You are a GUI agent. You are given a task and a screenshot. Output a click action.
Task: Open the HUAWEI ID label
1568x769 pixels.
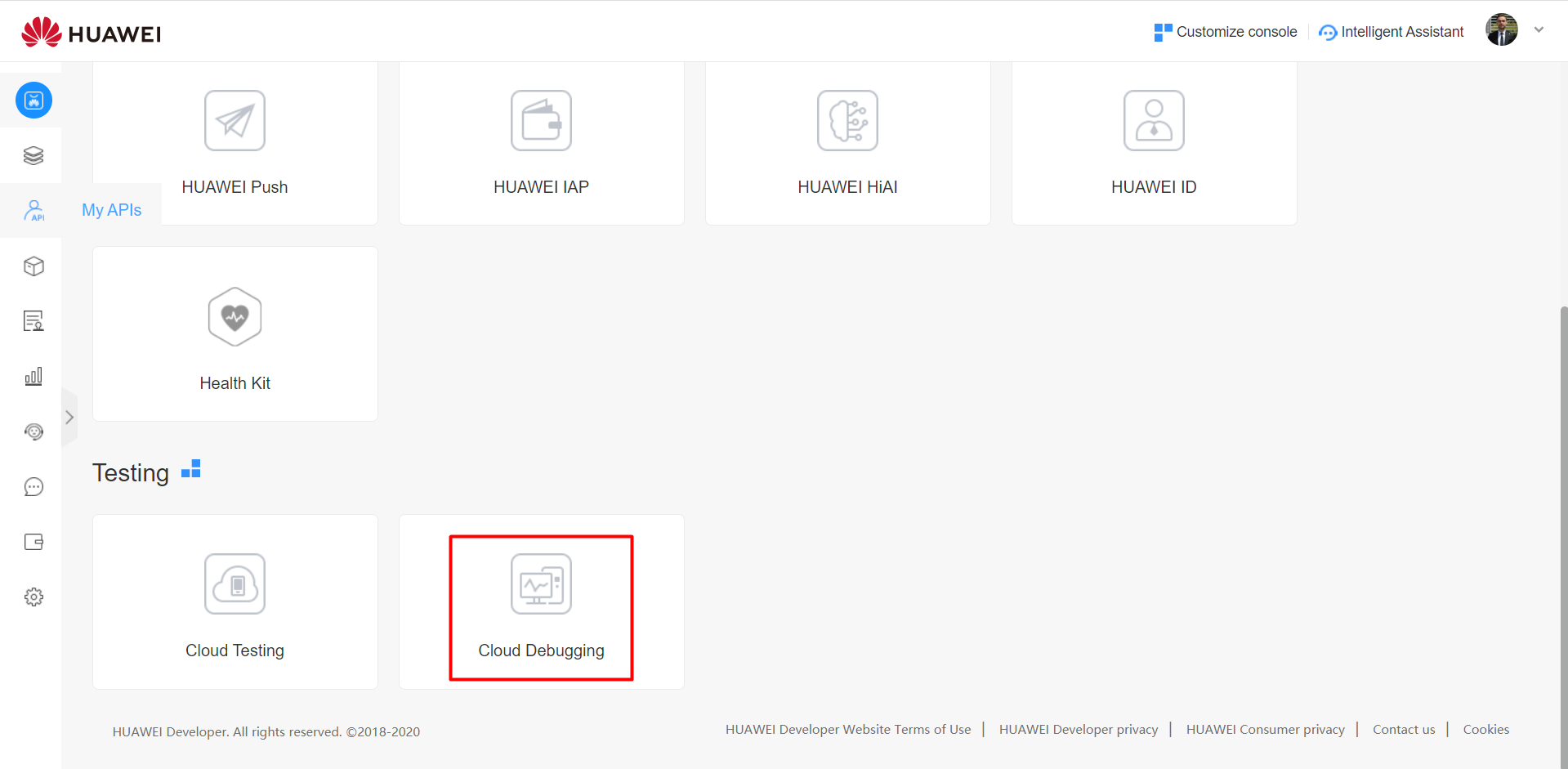(1154, 187)
